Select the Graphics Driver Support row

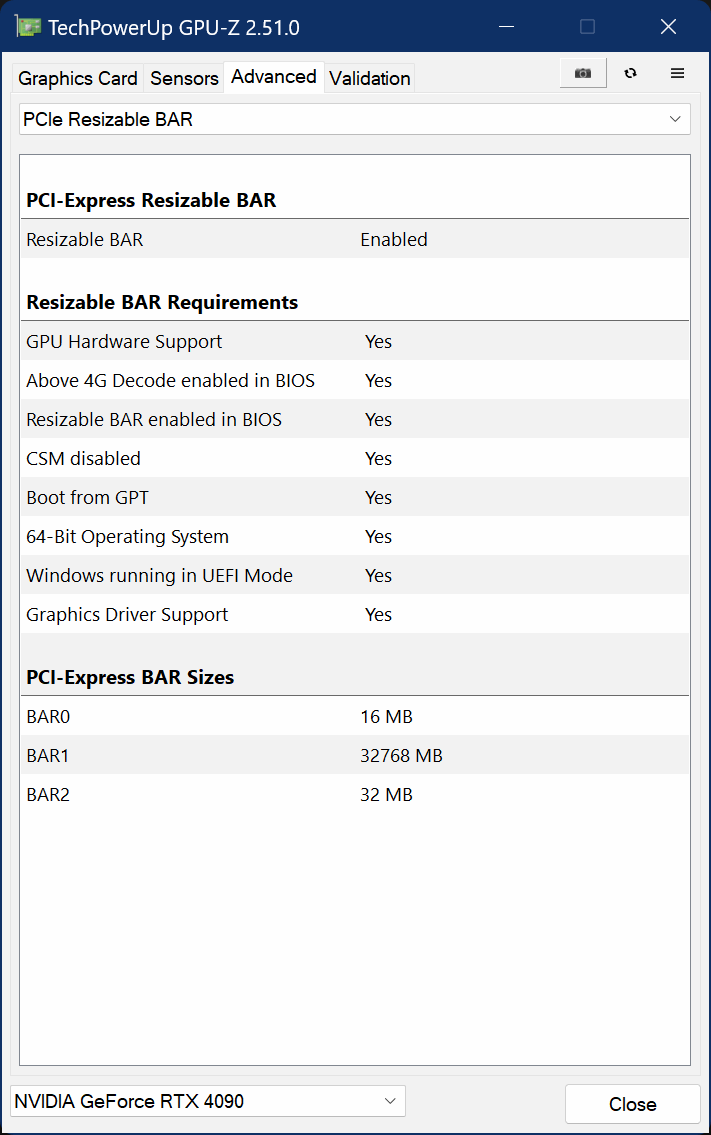354,615
